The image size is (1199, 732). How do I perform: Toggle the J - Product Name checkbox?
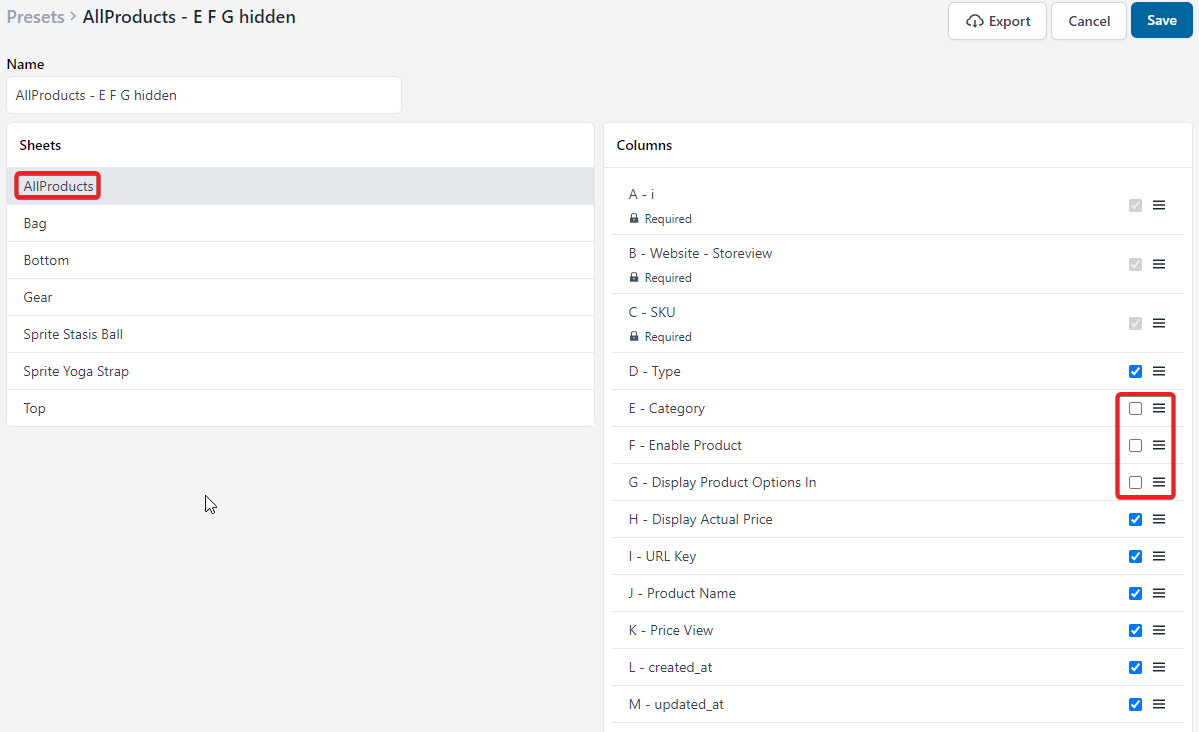[1136, 593]
